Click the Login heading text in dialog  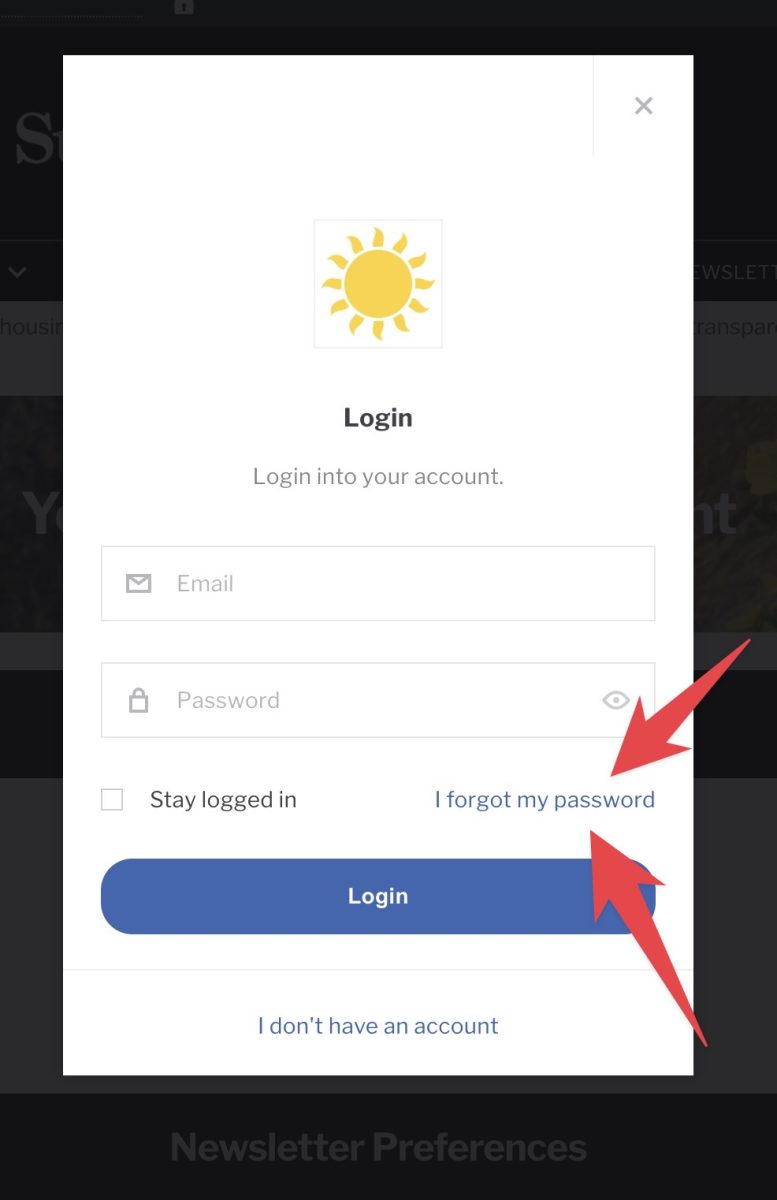(378, 417)
